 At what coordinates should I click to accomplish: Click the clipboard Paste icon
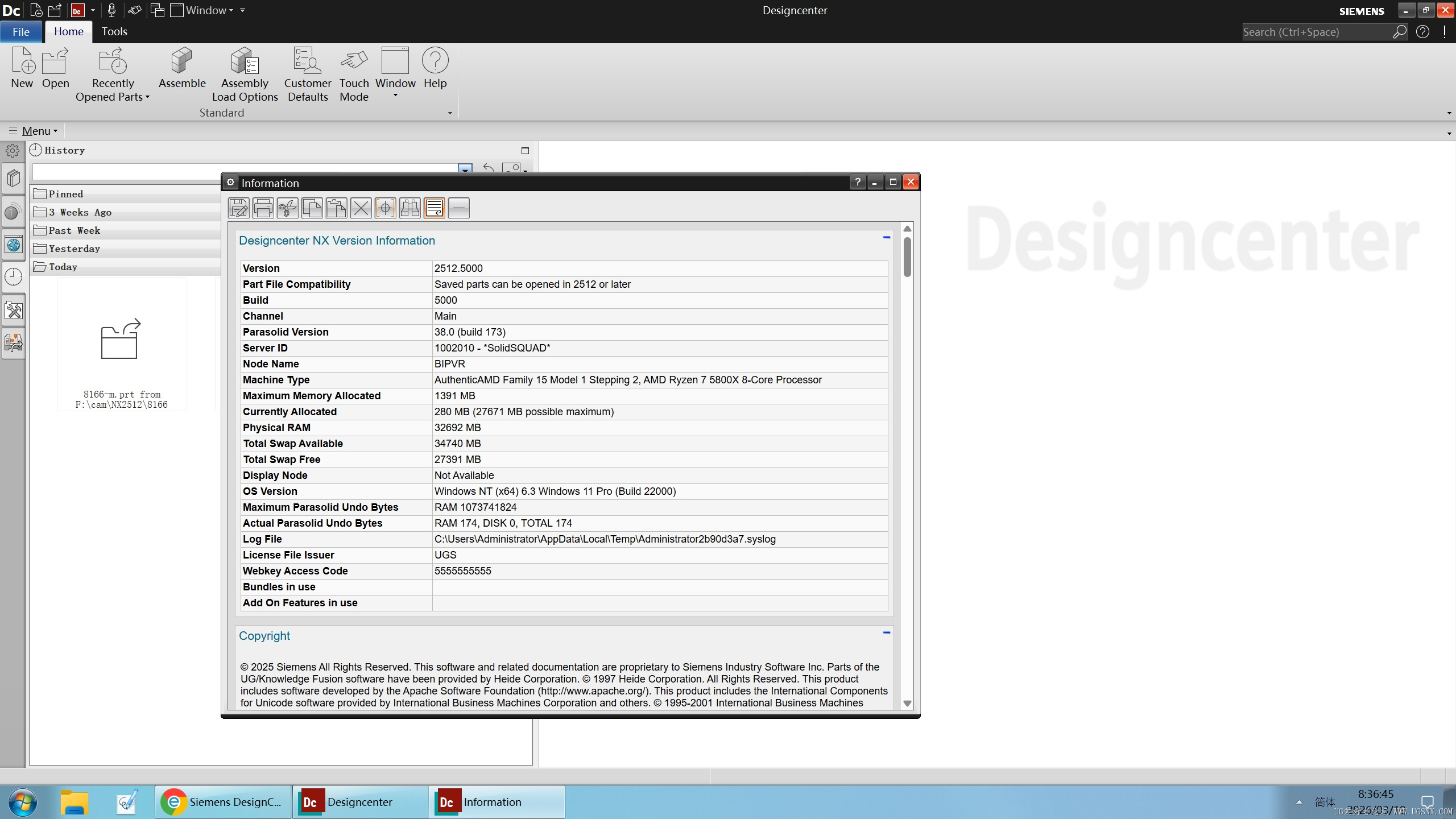pyautogui.click(x=337, y=208)
